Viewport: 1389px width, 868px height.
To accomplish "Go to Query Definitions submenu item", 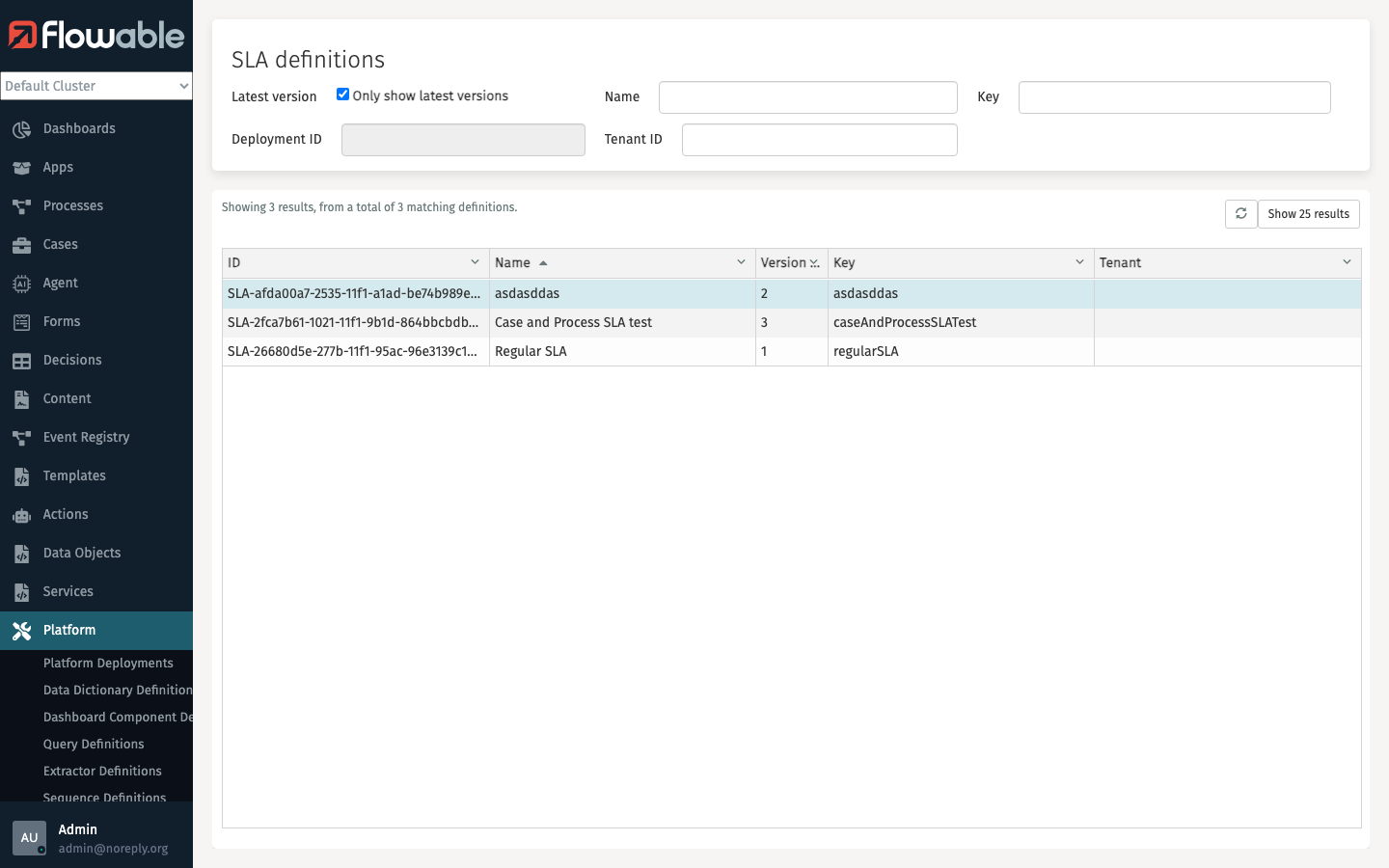I will tap(94, 745).
